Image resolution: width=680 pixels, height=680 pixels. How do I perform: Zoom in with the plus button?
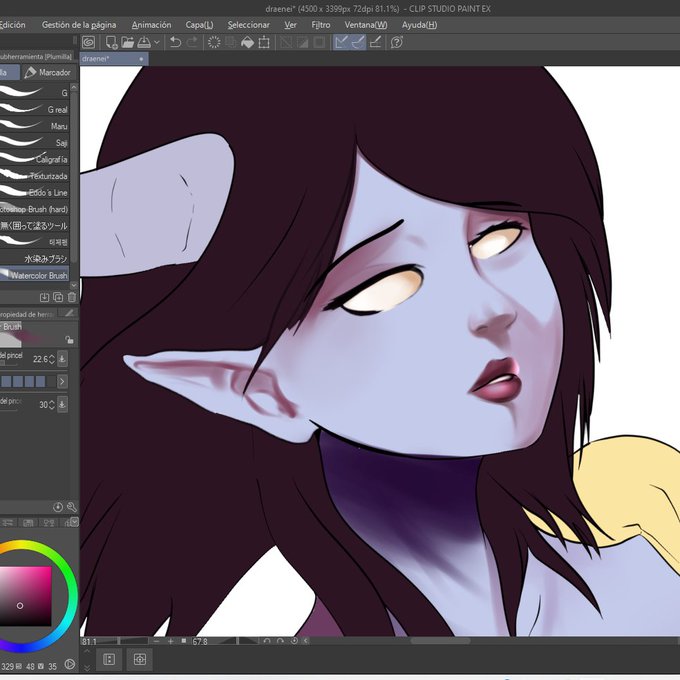(171, 641)
